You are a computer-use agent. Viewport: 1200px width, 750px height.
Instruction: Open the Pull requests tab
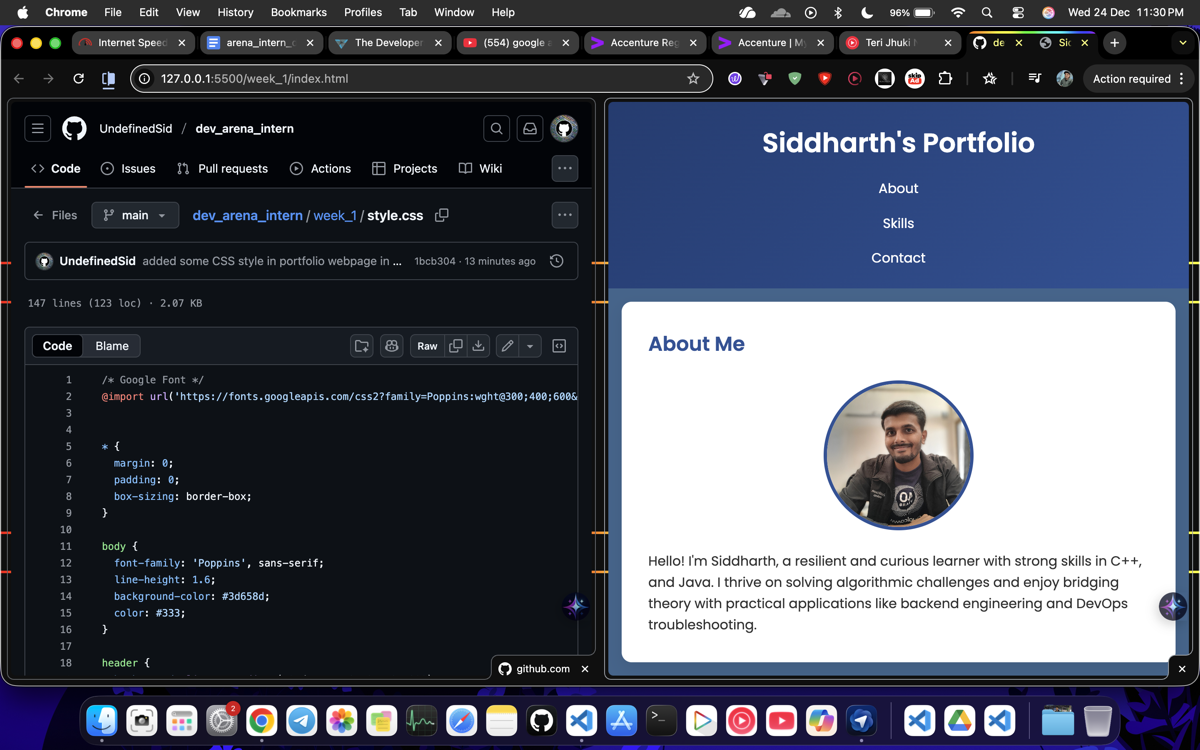222,169
